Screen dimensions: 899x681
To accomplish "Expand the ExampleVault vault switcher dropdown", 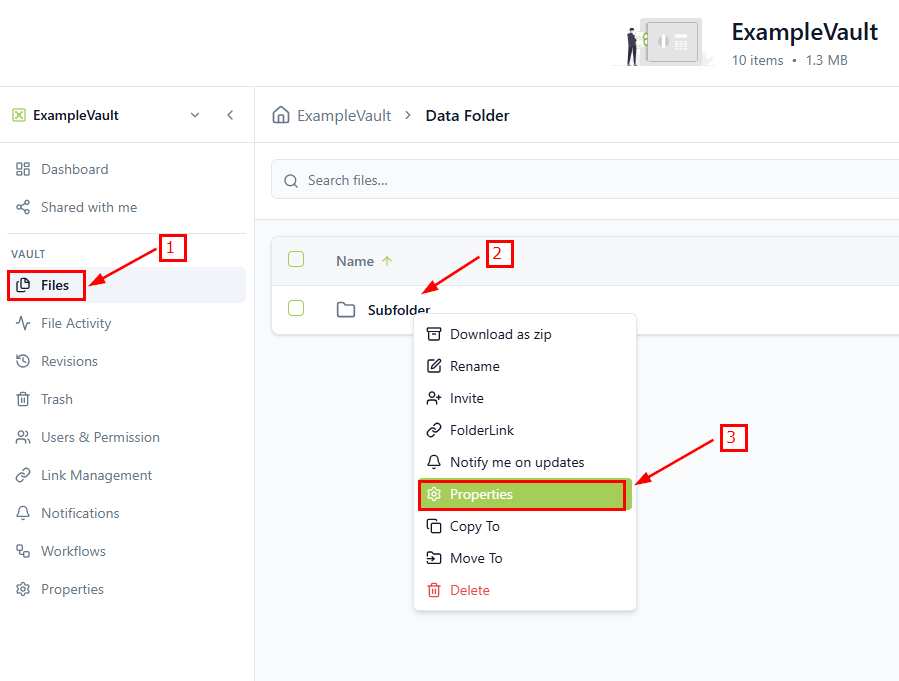I will [x=195, y=115].
